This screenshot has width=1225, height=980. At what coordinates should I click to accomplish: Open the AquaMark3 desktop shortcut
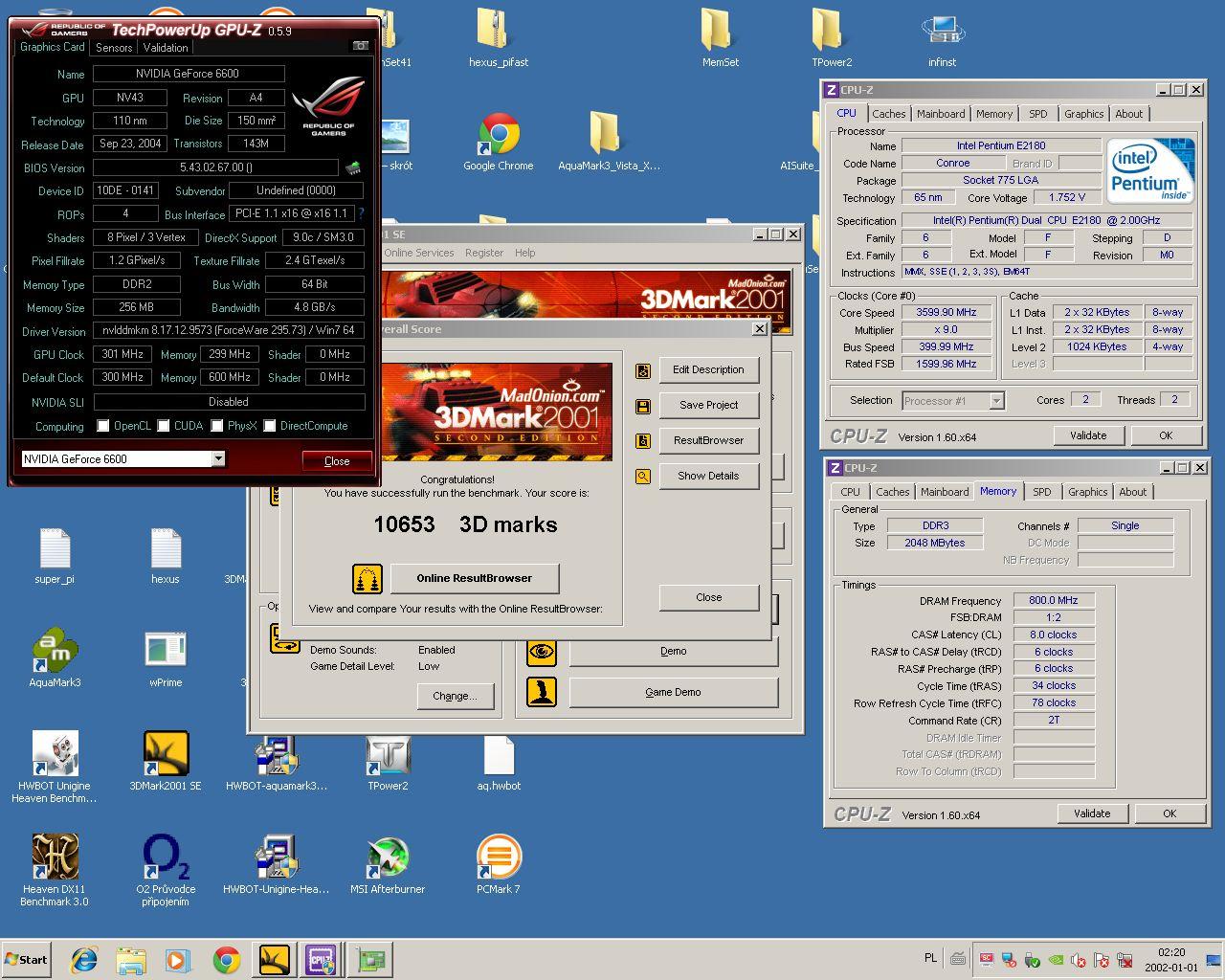click(55, 657)
